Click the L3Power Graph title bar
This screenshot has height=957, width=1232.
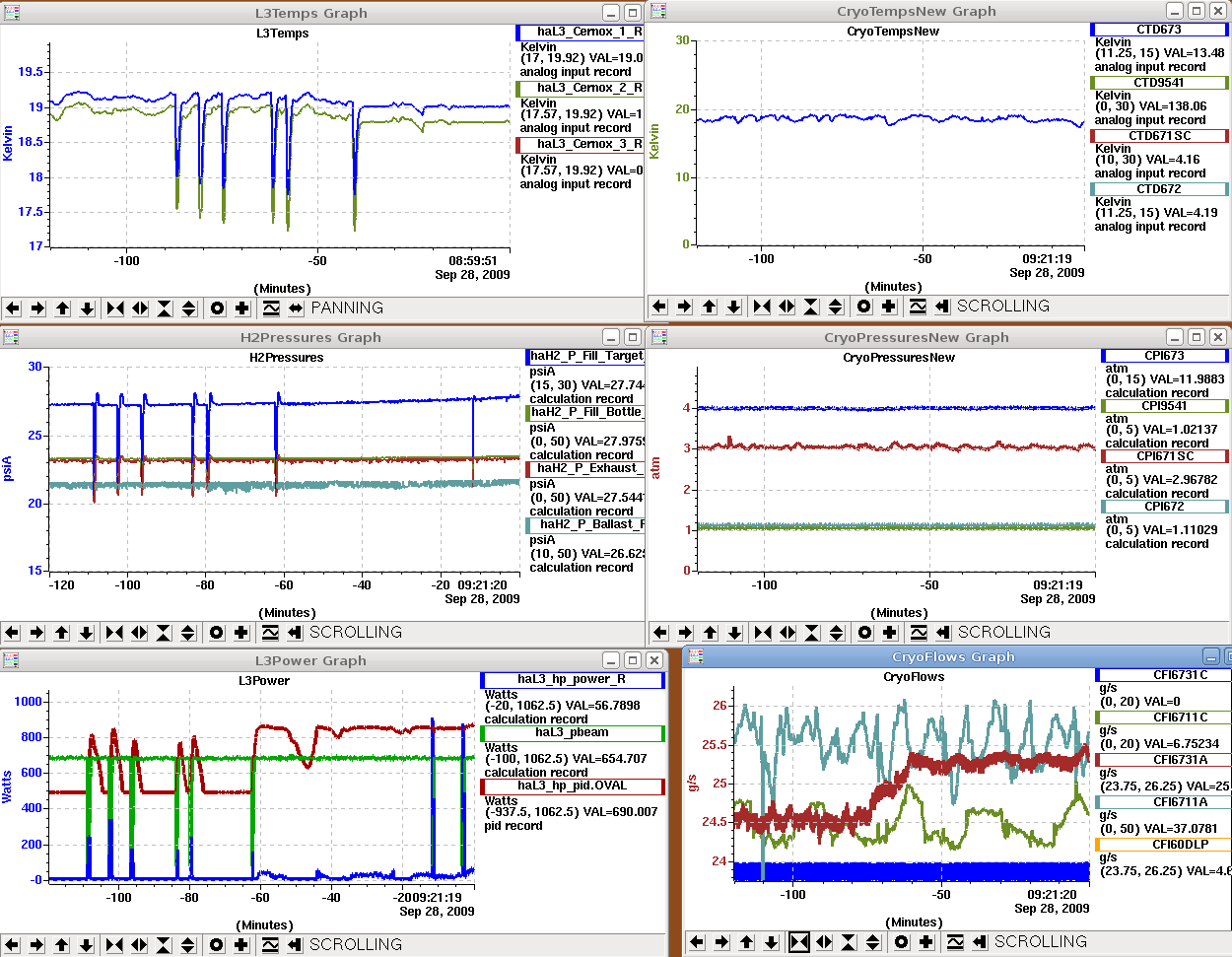pyautogui.click(x=310, y=661)
